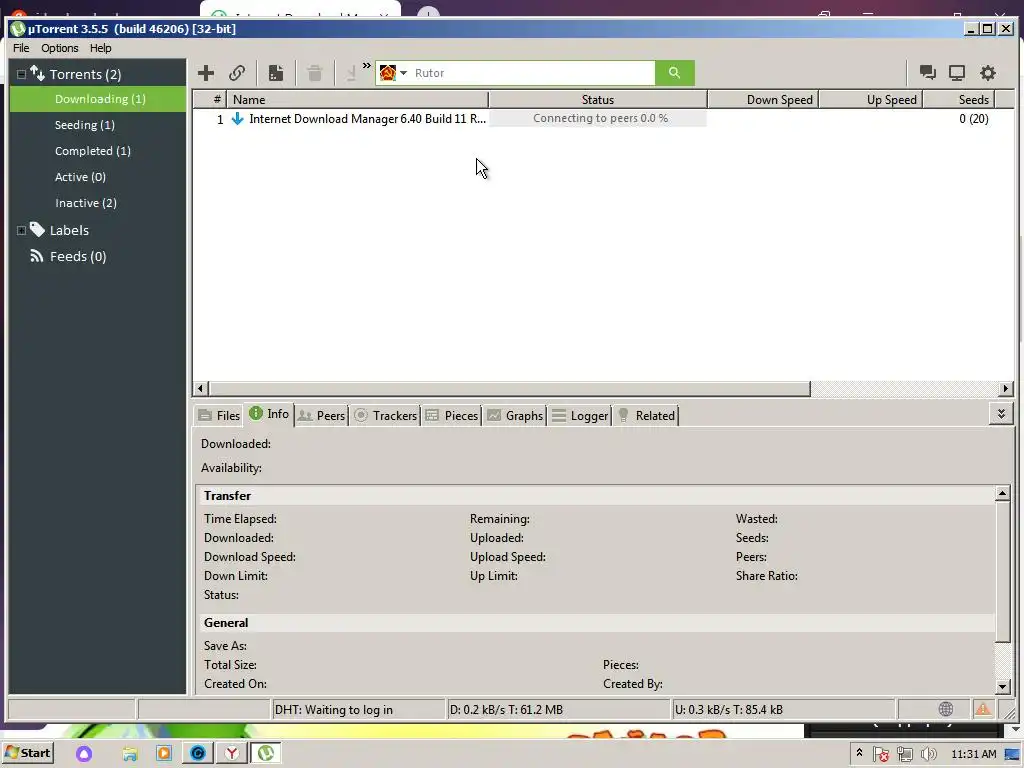Image resolution: width=1024 pixels, height=768 pixels.
Task: Click the purple Alice assistant taskbar icon
Action: 84,754
